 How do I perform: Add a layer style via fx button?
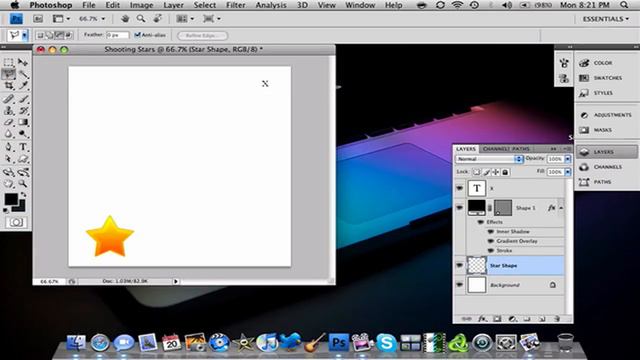pos(482,319)
